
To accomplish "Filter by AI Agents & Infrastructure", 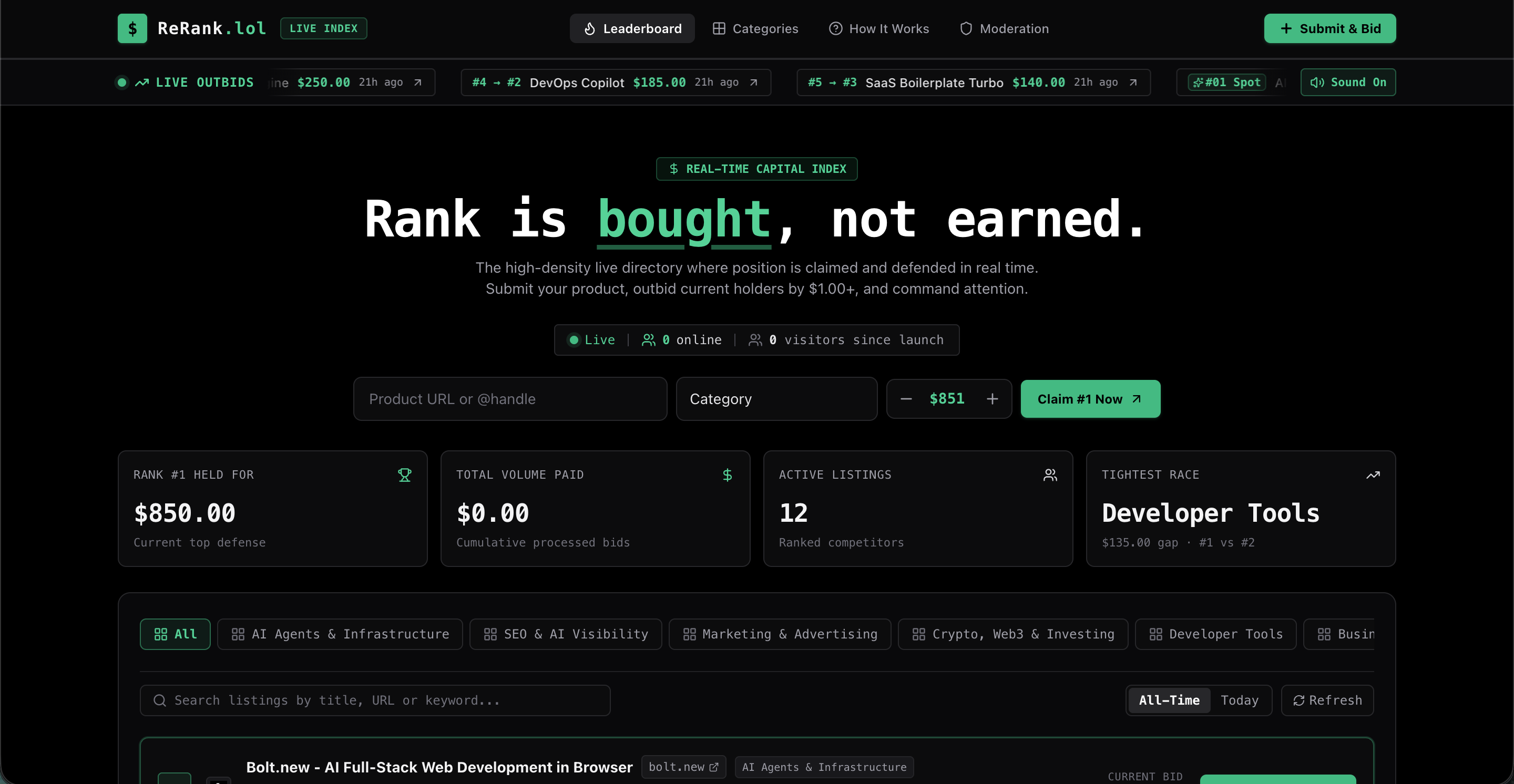I will click(x=340, y=634).
